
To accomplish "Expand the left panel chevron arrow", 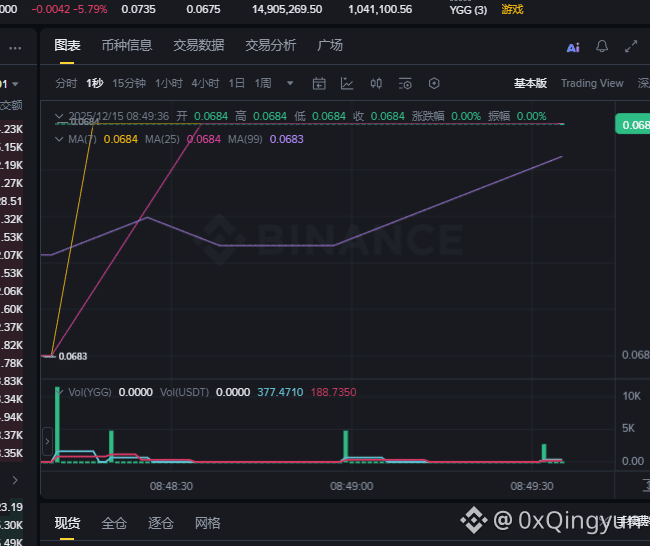I will (15, 480).
